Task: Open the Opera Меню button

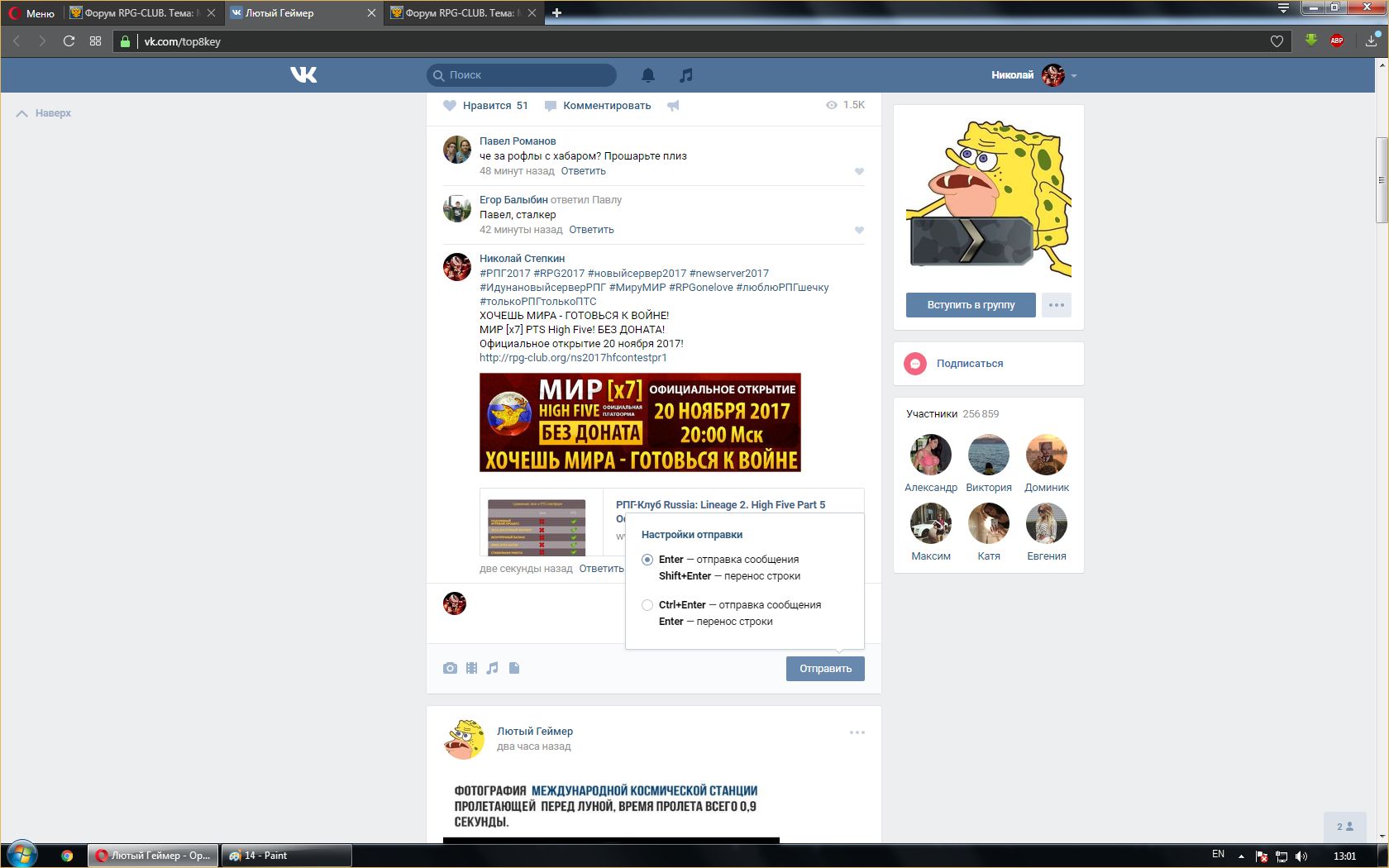Action: (x=31, y=13)
